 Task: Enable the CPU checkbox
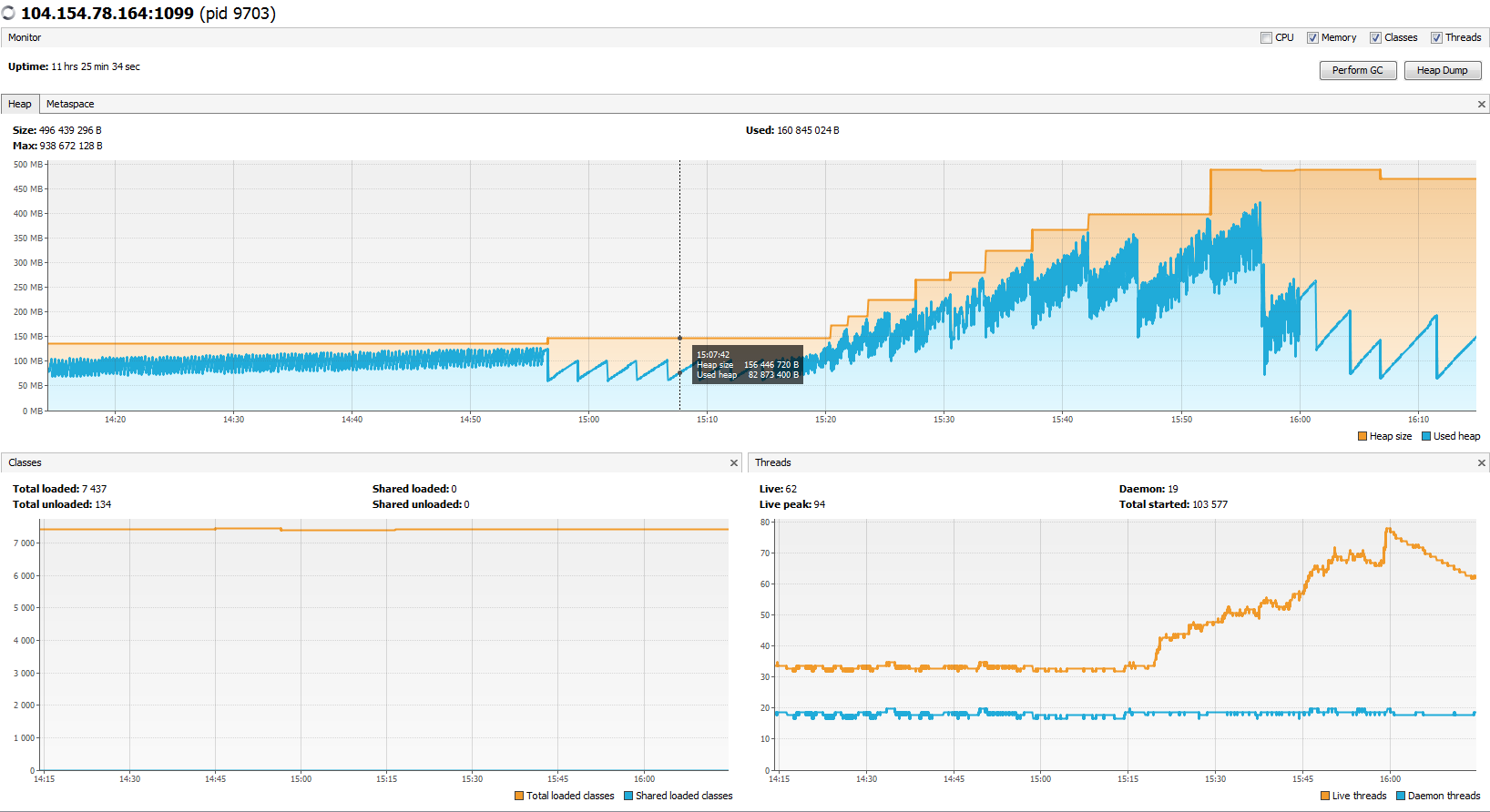1266,37
